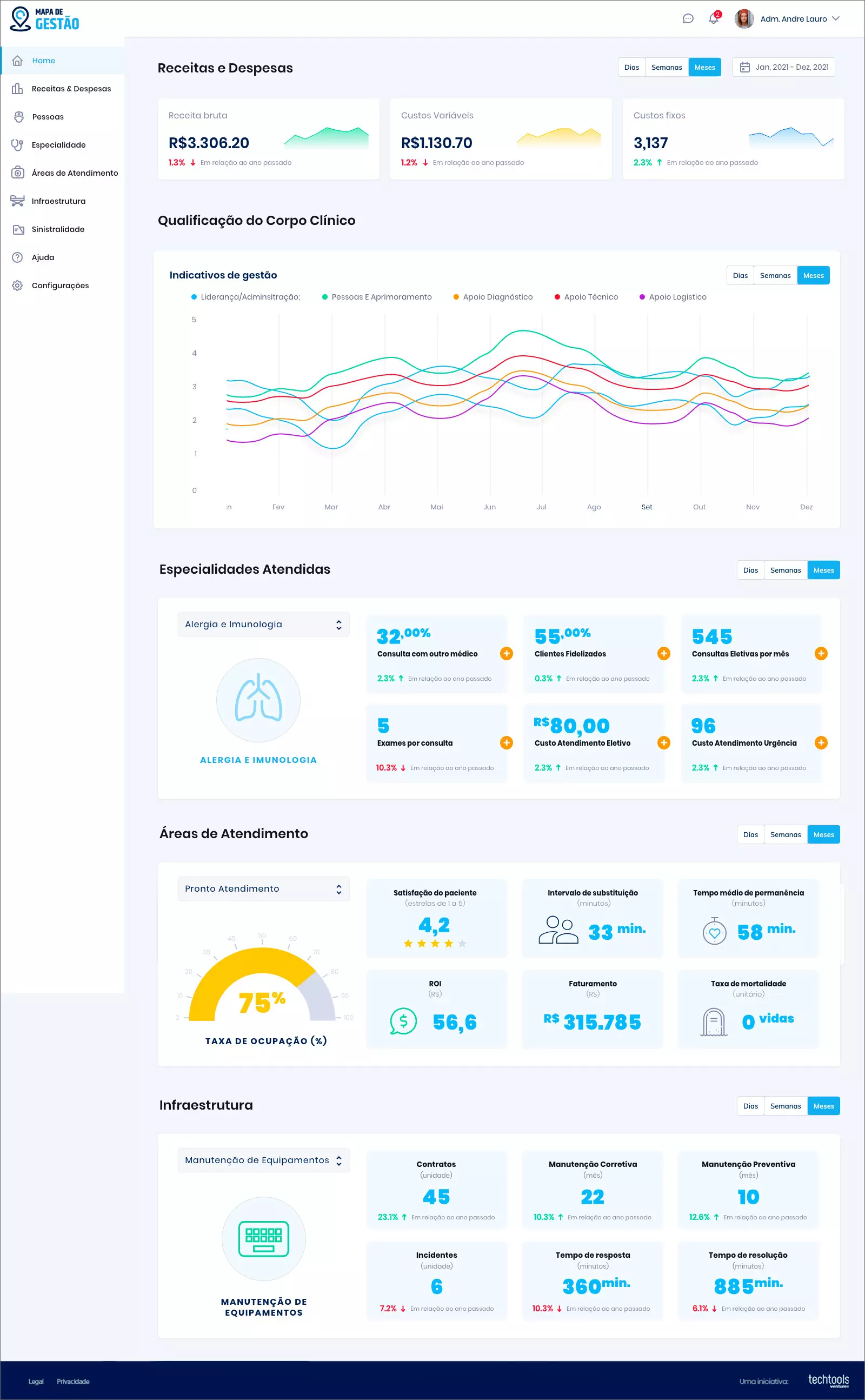Open the Receitas & Despesas sidebar section

click(x=70, y=88)
